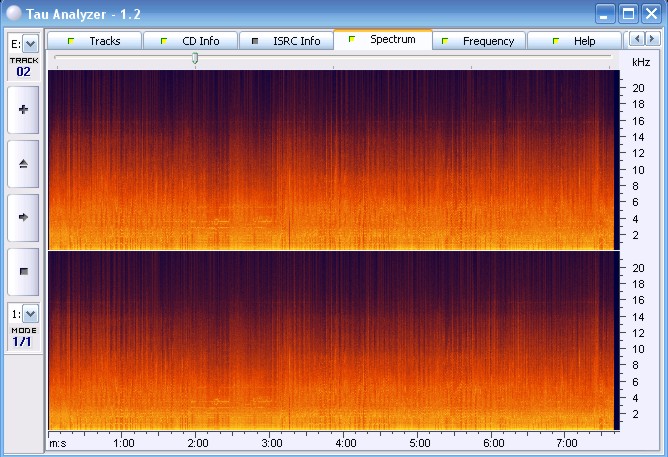Image resolution: width=668 pixels, height=457 pixels.
Task: Click the position slider thumb
Action: 195,59
